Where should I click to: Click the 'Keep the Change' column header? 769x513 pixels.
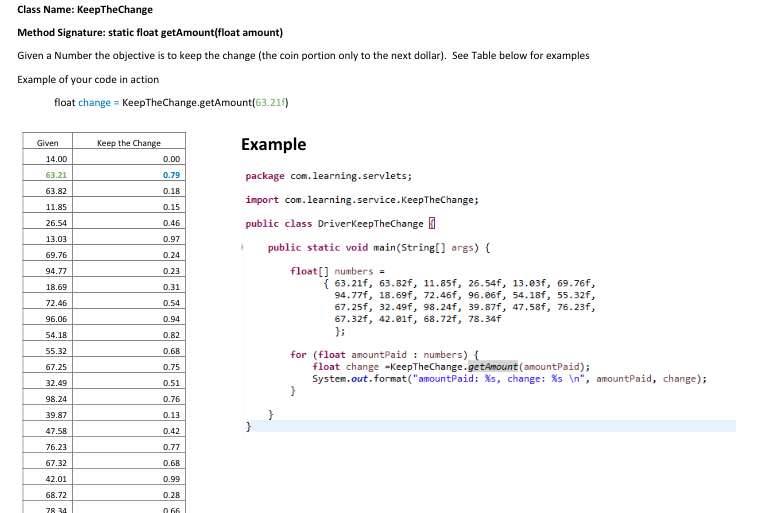pos(129,143)
